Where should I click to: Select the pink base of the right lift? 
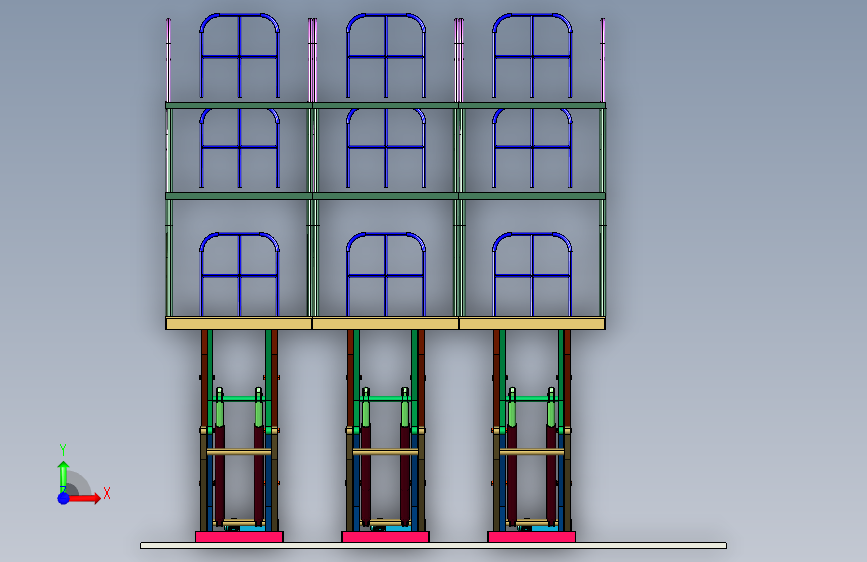point(531,537)
